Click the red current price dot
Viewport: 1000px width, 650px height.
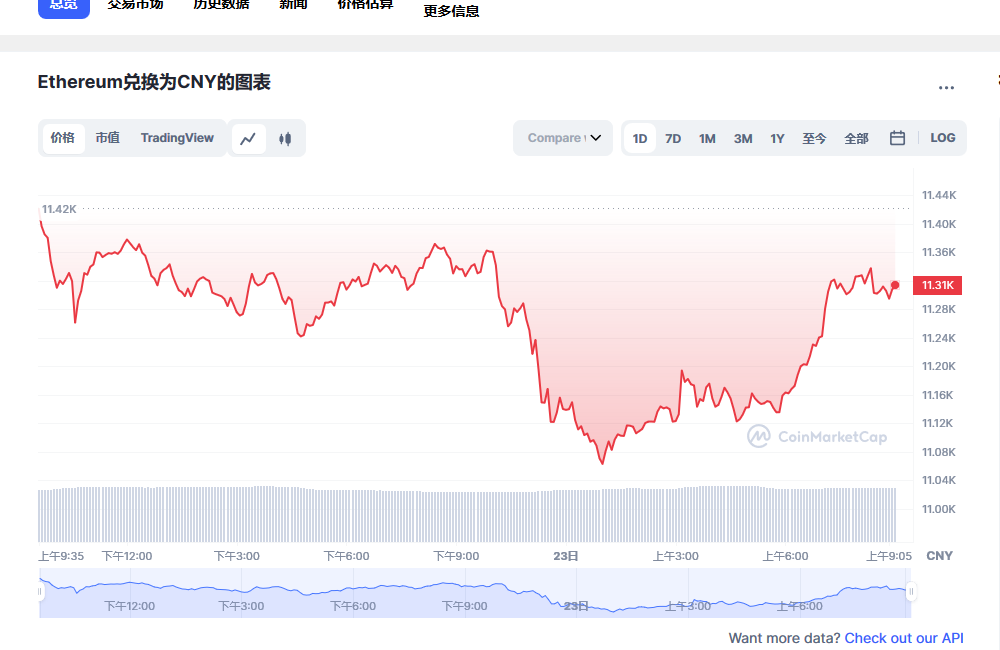pyautogui.click(x=895, y=285)
